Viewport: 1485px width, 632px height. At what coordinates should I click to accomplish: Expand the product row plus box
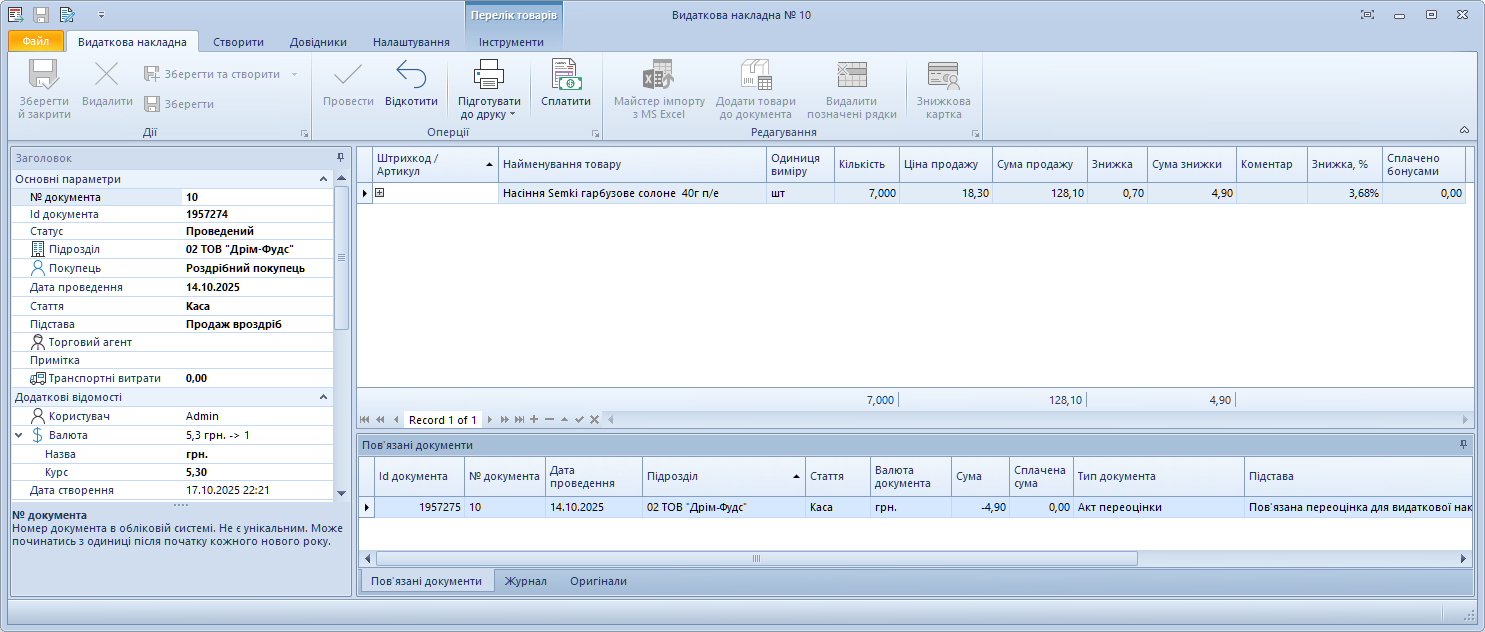(x=380, y=193)
